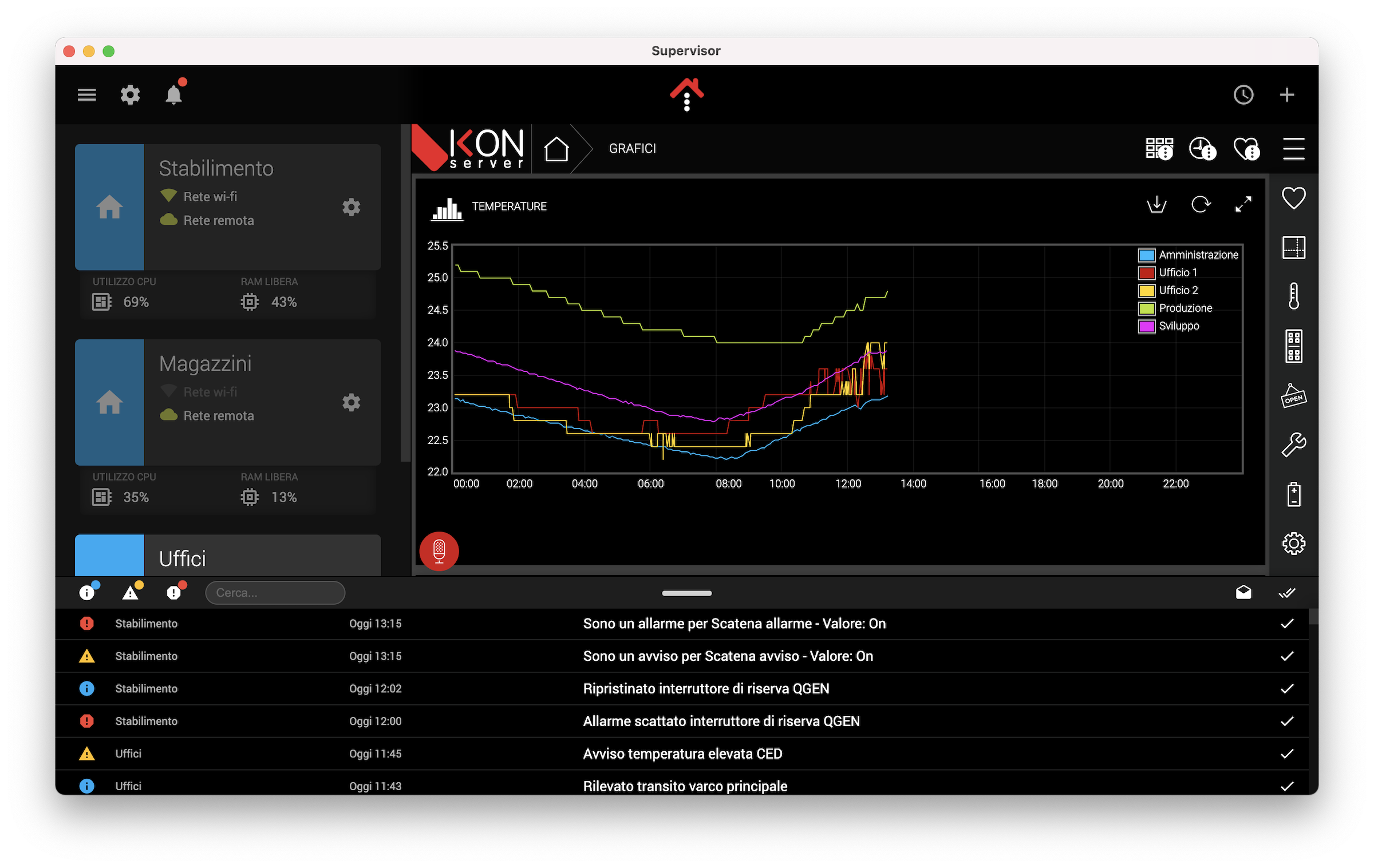Image resolution: width=1374 pixels, height=868 pixels.
Task: Download the temperature chart data
Action: coord(1156,204)
